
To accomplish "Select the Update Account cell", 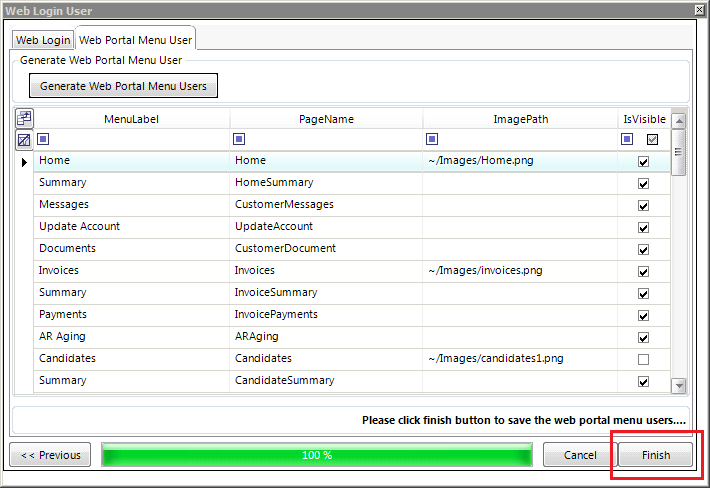I will (x=131, y=227).
